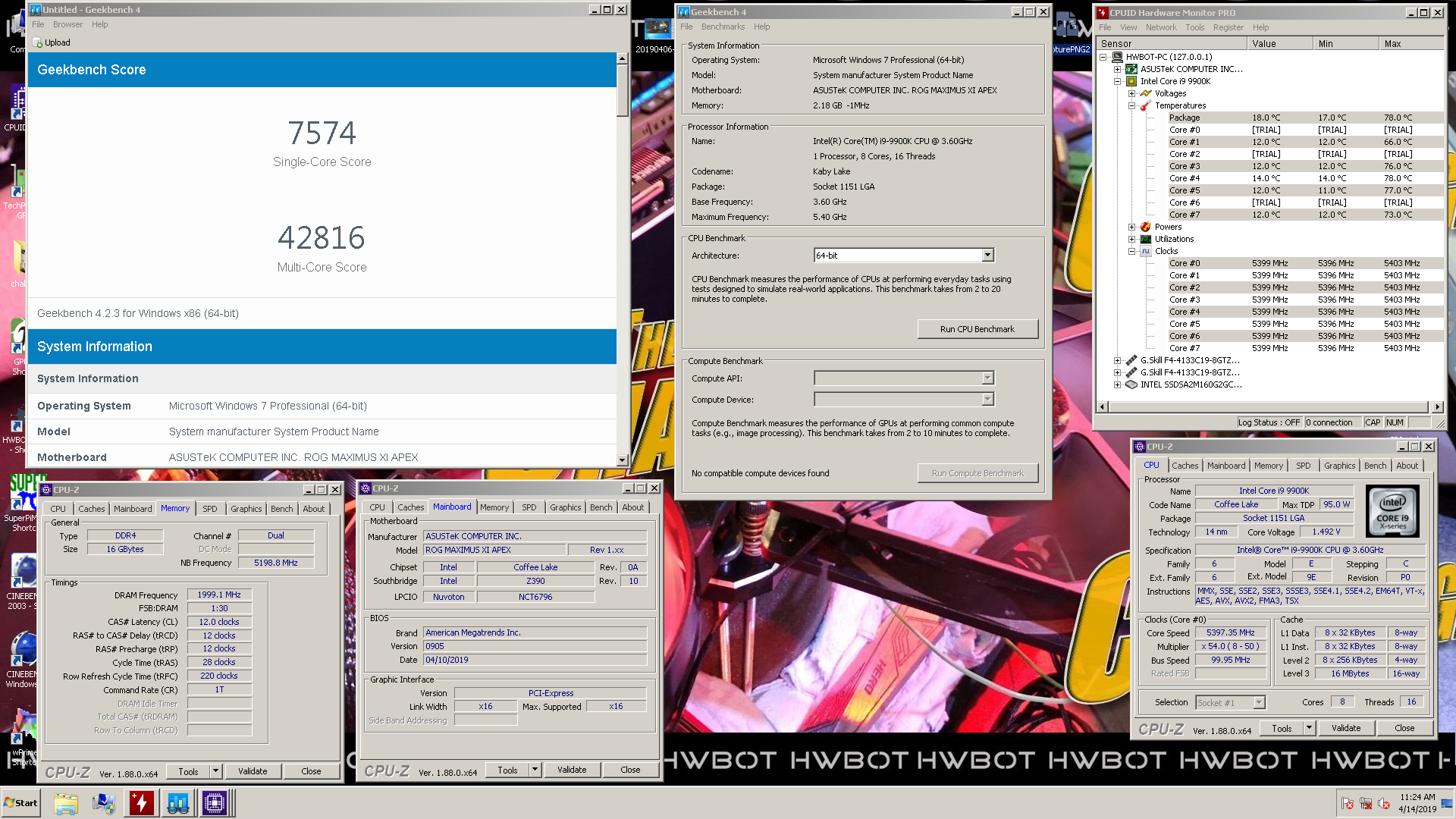The image size is (1456, 819).
Task: Open the Tools dropdown arrow in Memory CPU-Z window
Action: point(215,771)
